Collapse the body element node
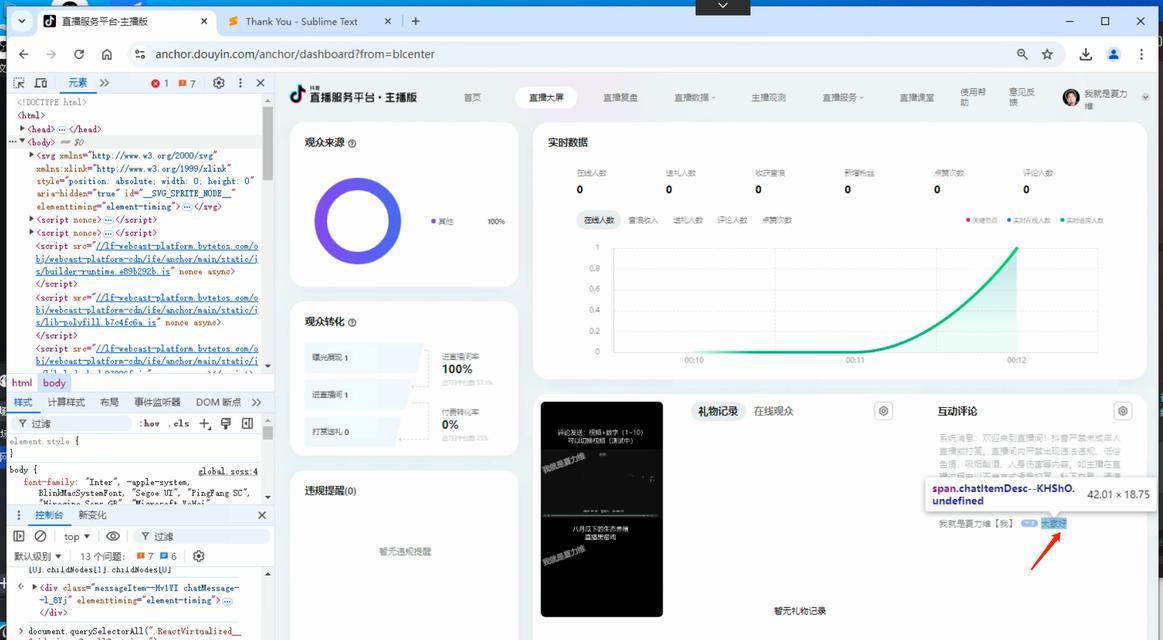 [22, 141]
